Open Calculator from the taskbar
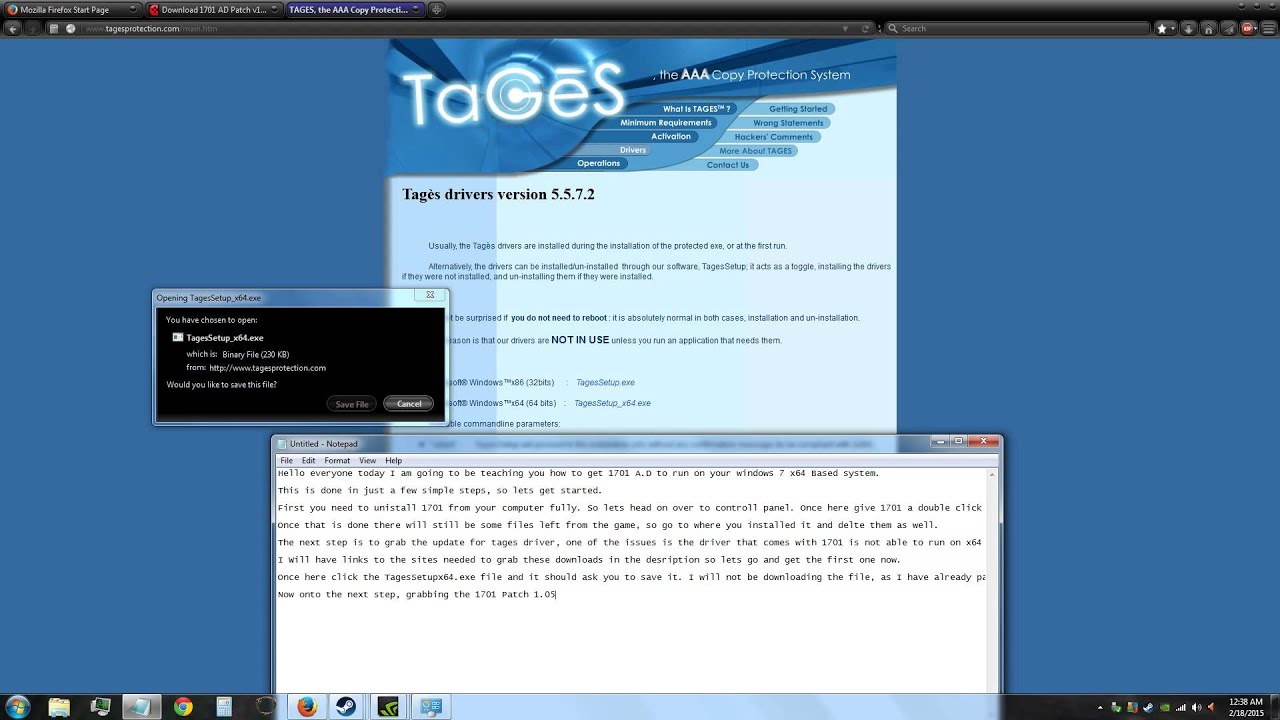 click(224, 706)
